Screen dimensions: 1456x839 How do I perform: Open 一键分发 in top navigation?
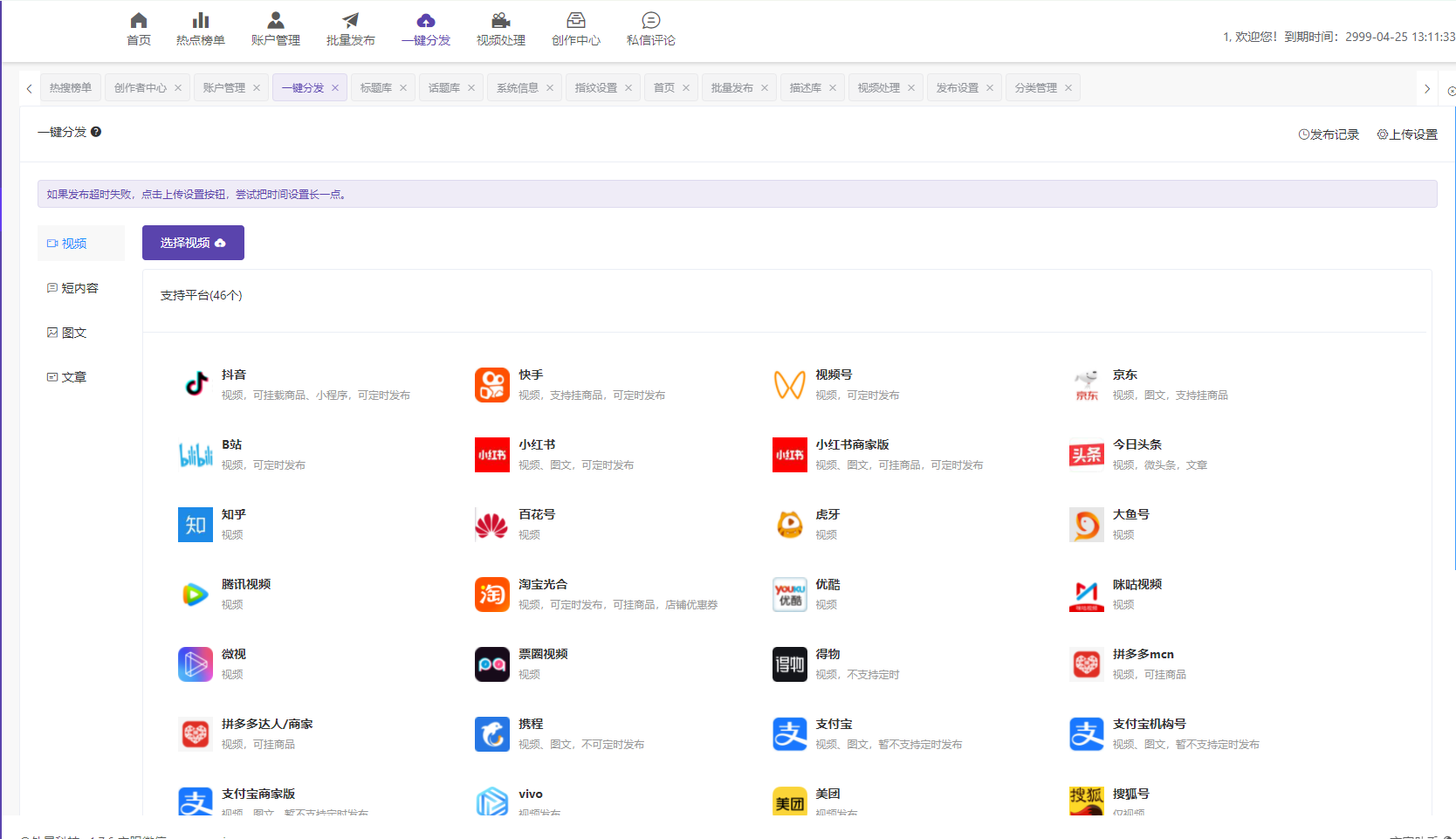click(426, 29)
